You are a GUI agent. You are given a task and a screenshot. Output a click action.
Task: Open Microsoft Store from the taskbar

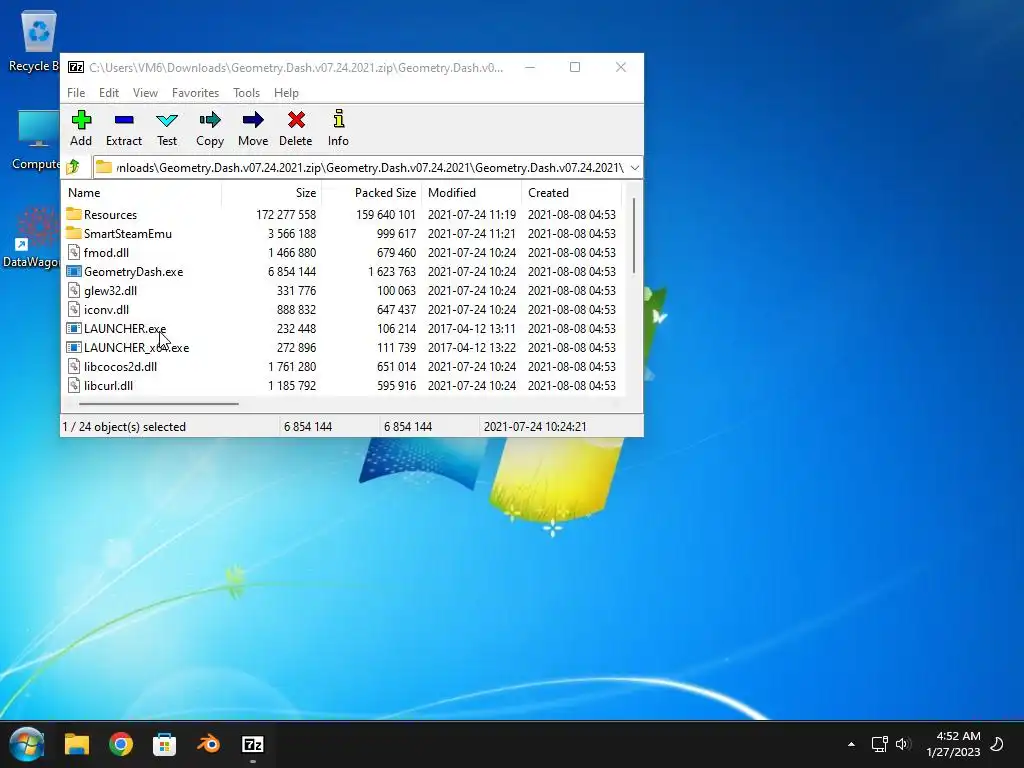point(165,744)
